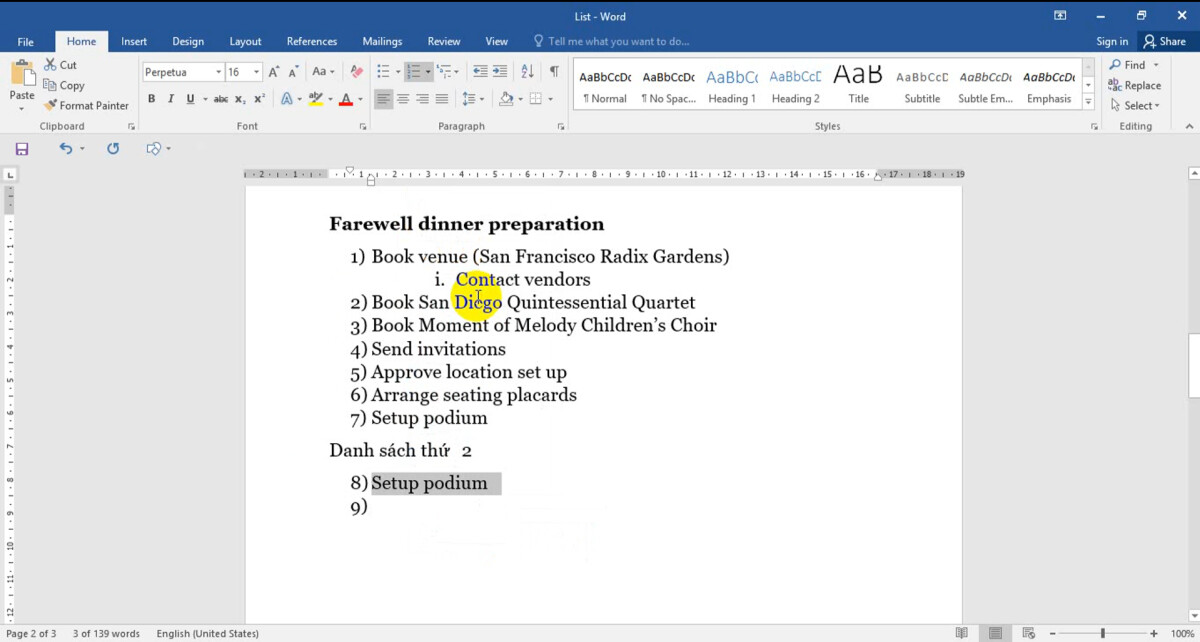Open the highlight color dropdown arrow

coord(330,99)
